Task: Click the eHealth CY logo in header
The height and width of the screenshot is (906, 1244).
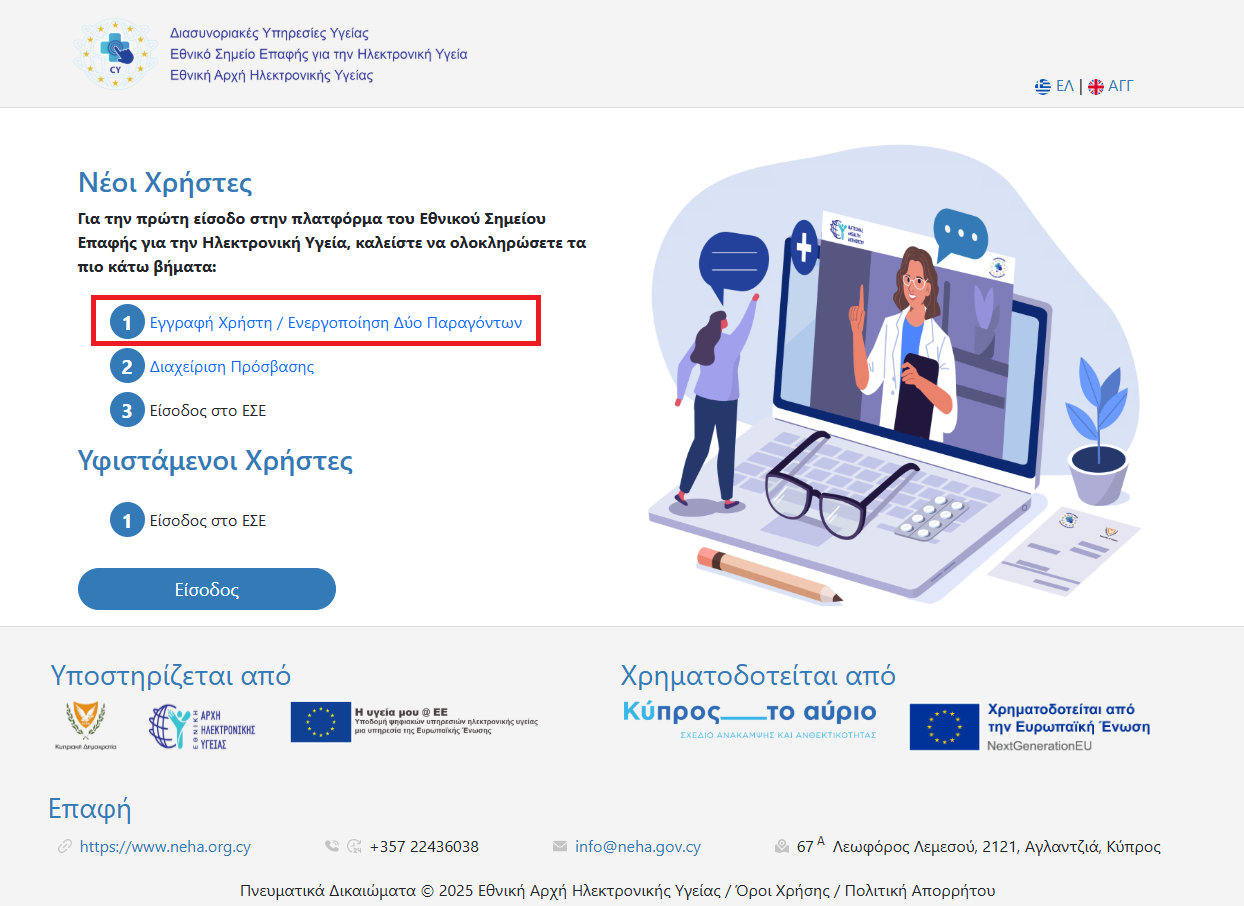Action: coord(116,53)
